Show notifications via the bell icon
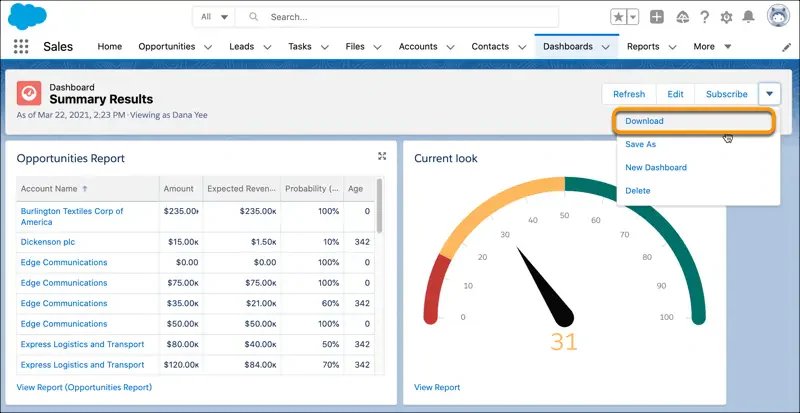The height and width of the screenshot is (413, 800). (748, 17)
